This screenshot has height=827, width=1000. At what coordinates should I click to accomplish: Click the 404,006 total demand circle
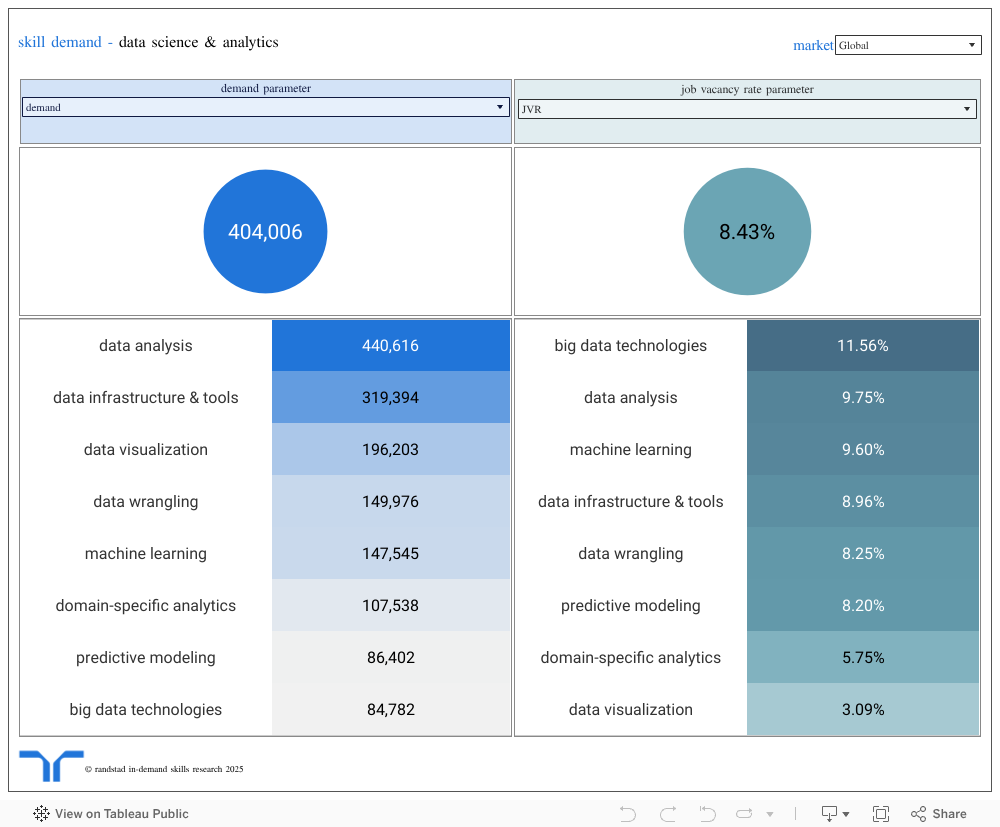click(x=265, y=232)
